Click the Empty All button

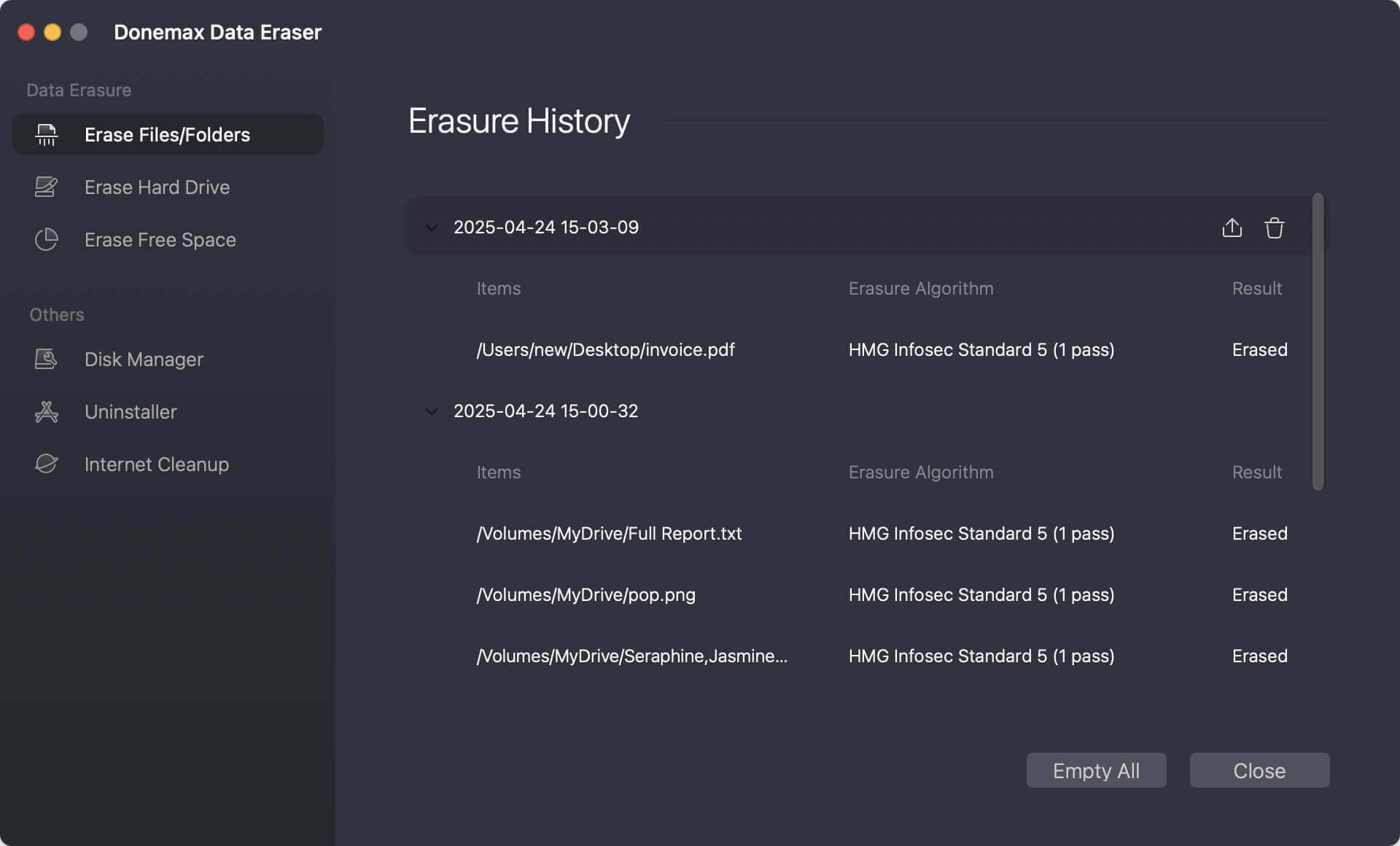pos(1097,770)
